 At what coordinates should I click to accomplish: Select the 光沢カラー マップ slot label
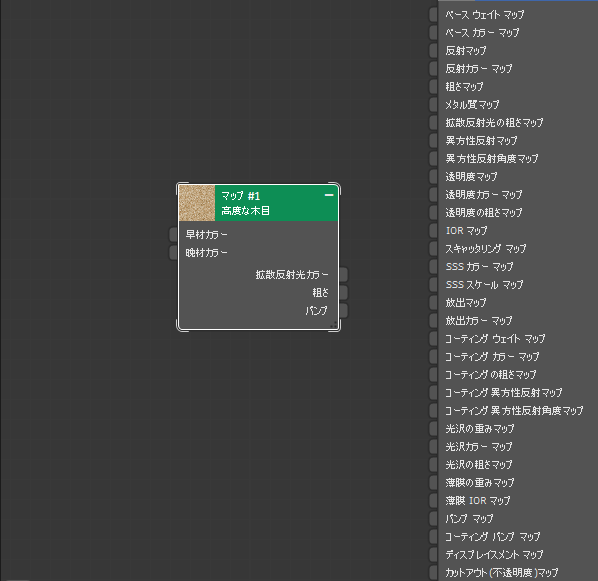pyautogui.click(x=479, y=447)
